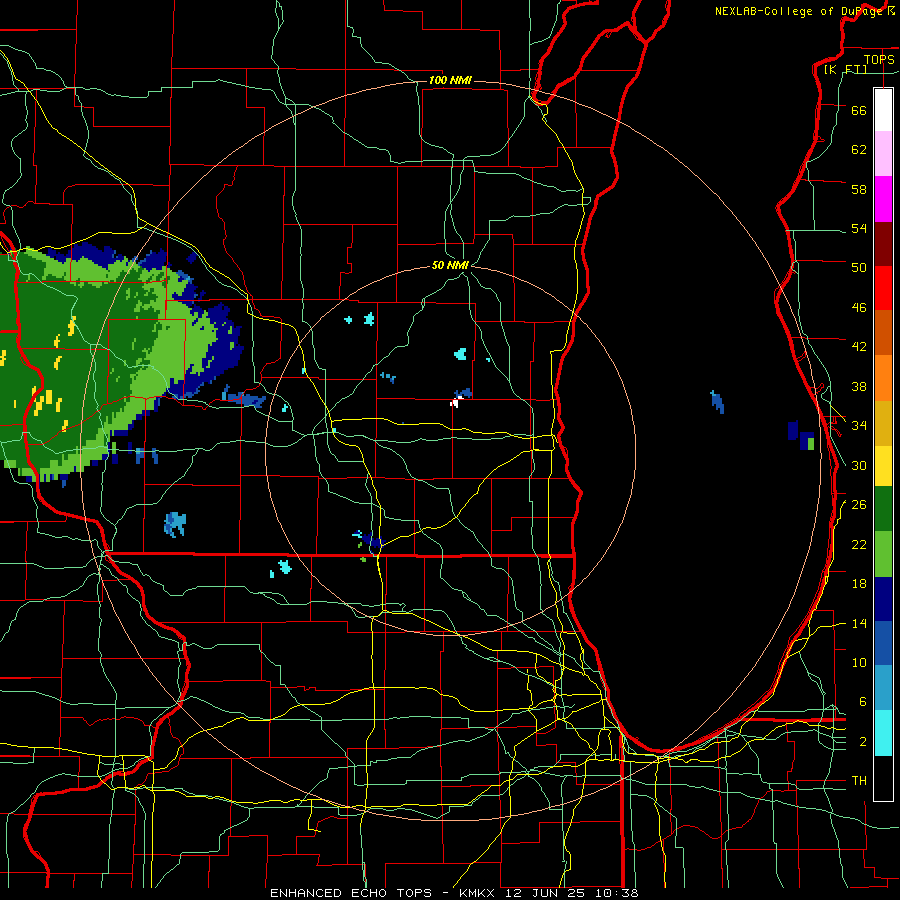Click the '10' legend value
Viewport: 900px width, 900px height.
[859, 663]
